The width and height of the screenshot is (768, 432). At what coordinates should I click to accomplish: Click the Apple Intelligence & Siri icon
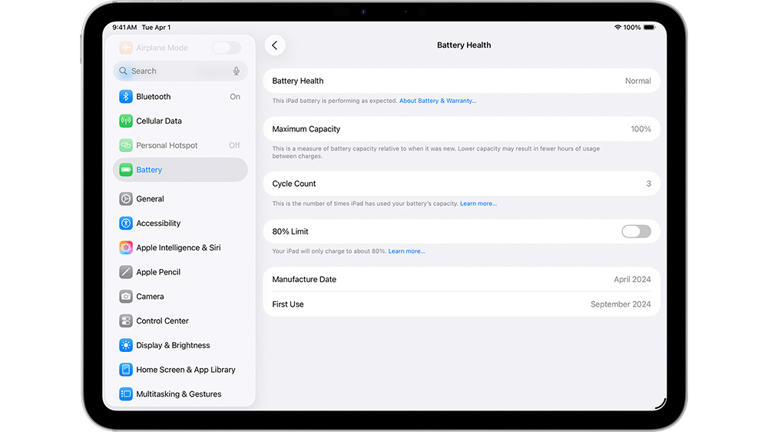tap(126, 248)
